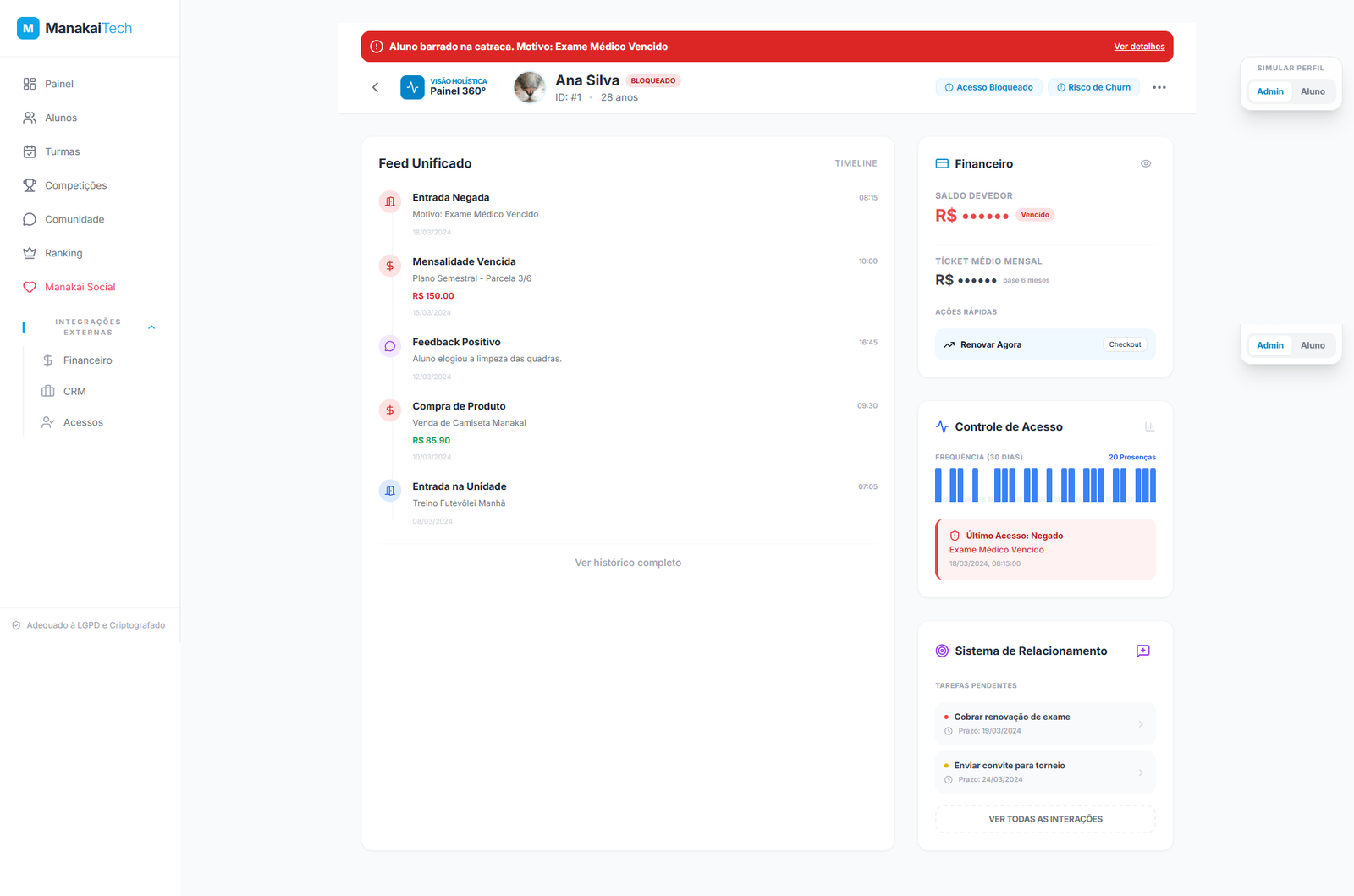The width and height of the screenshot is (1354, 896).
Task: Click the Entrada Negada timeline icon
Action: tap(390, 201)
